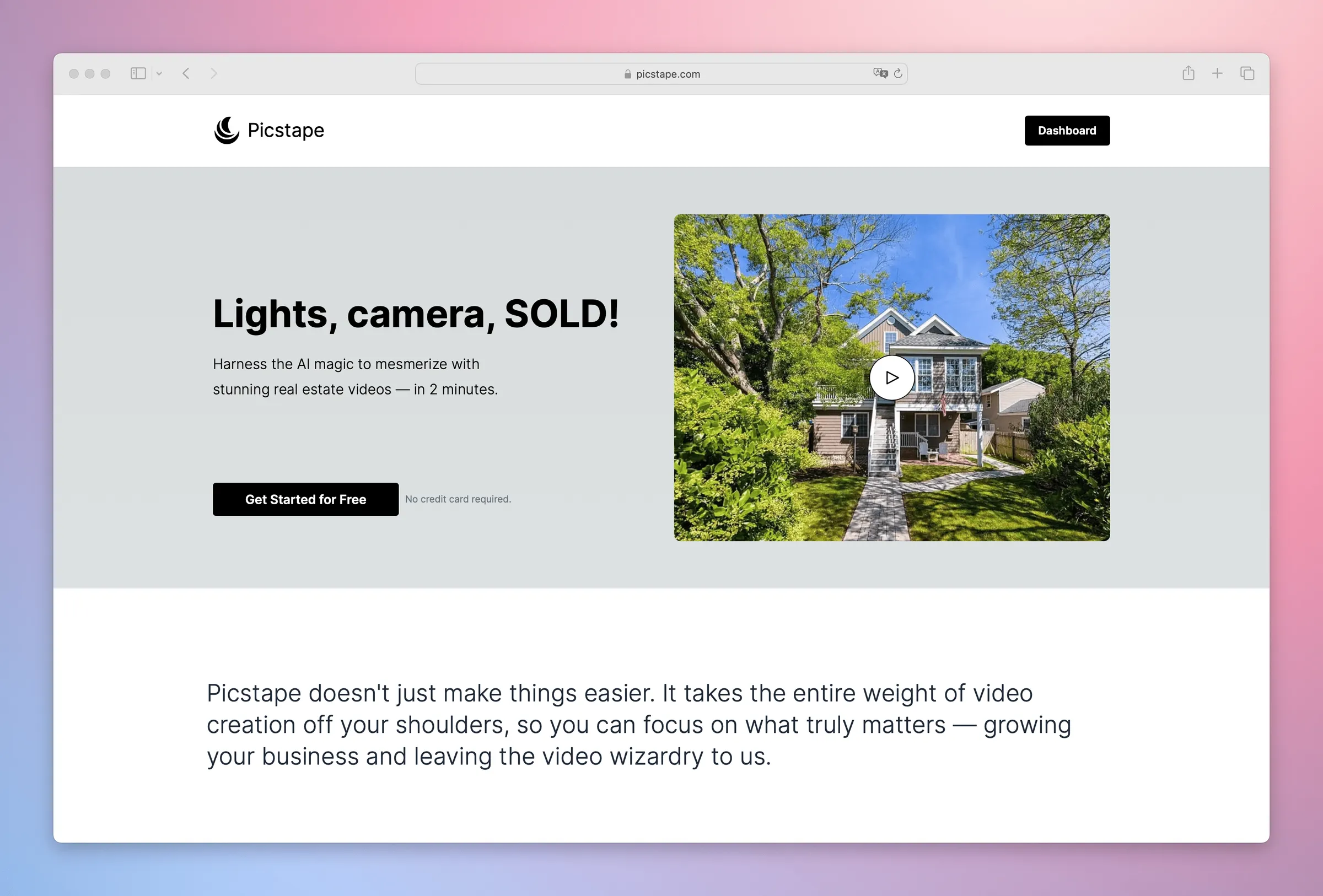Click Get Started for Free
The height and width of the screenshot is (896, 1323).
tap(305, 499)
